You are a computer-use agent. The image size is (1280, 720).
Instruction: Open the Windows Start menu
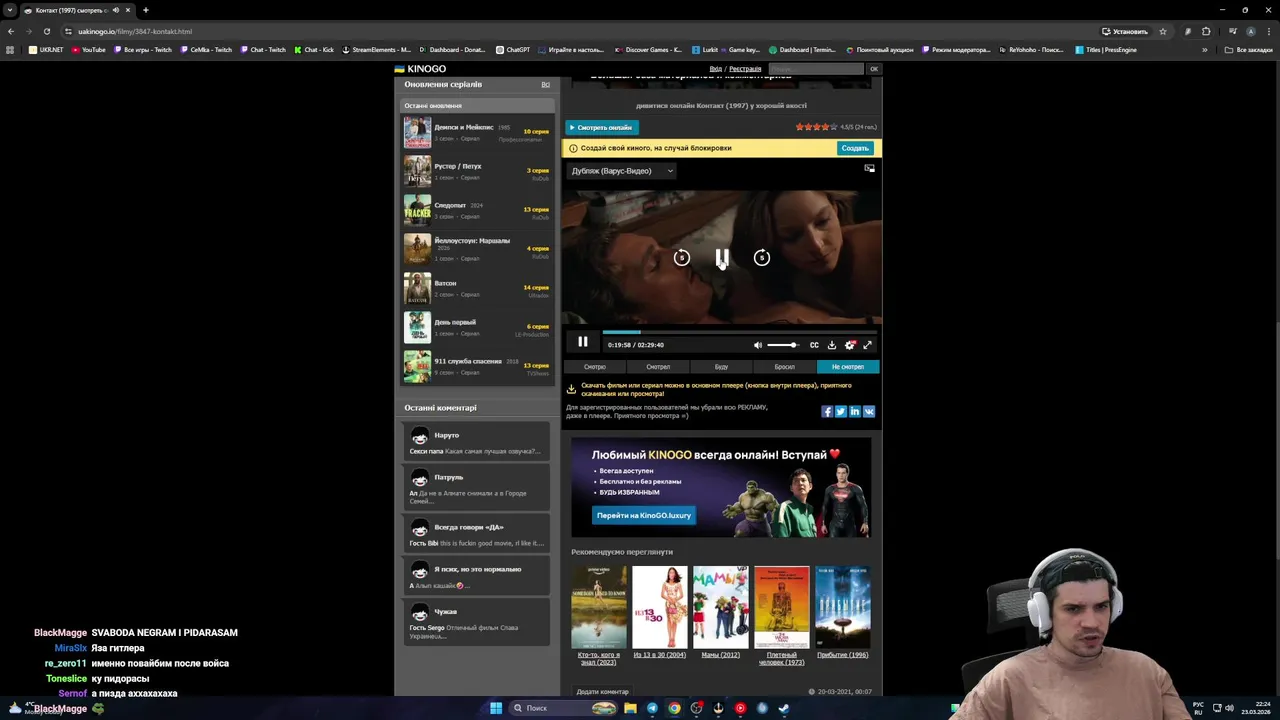coord(496,708)
